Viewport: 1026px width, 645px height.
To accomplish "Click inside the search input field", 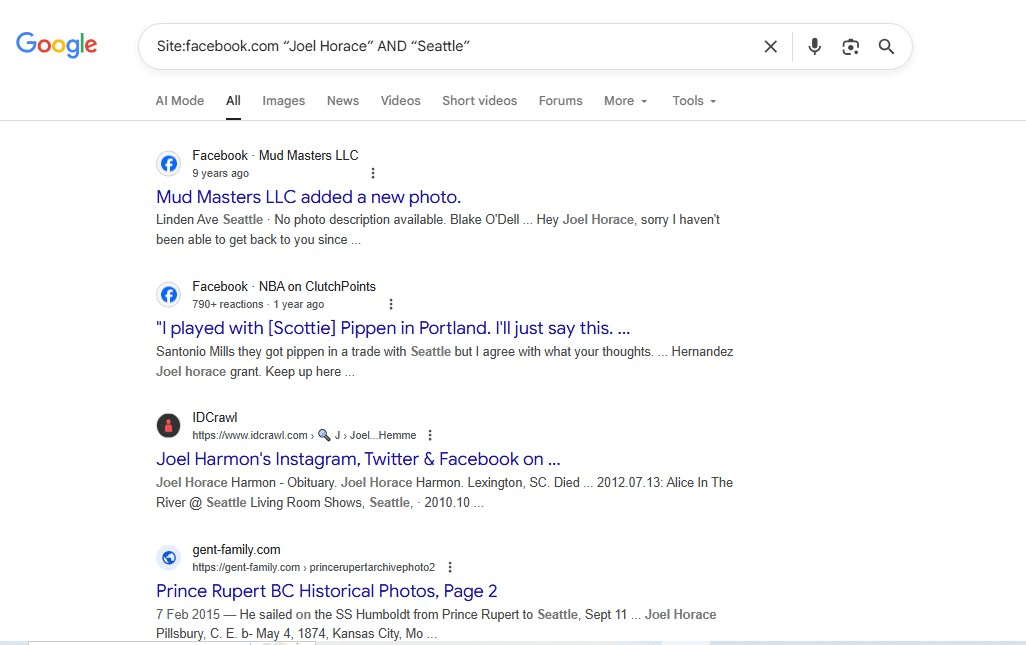I will (x=450, y=46).
